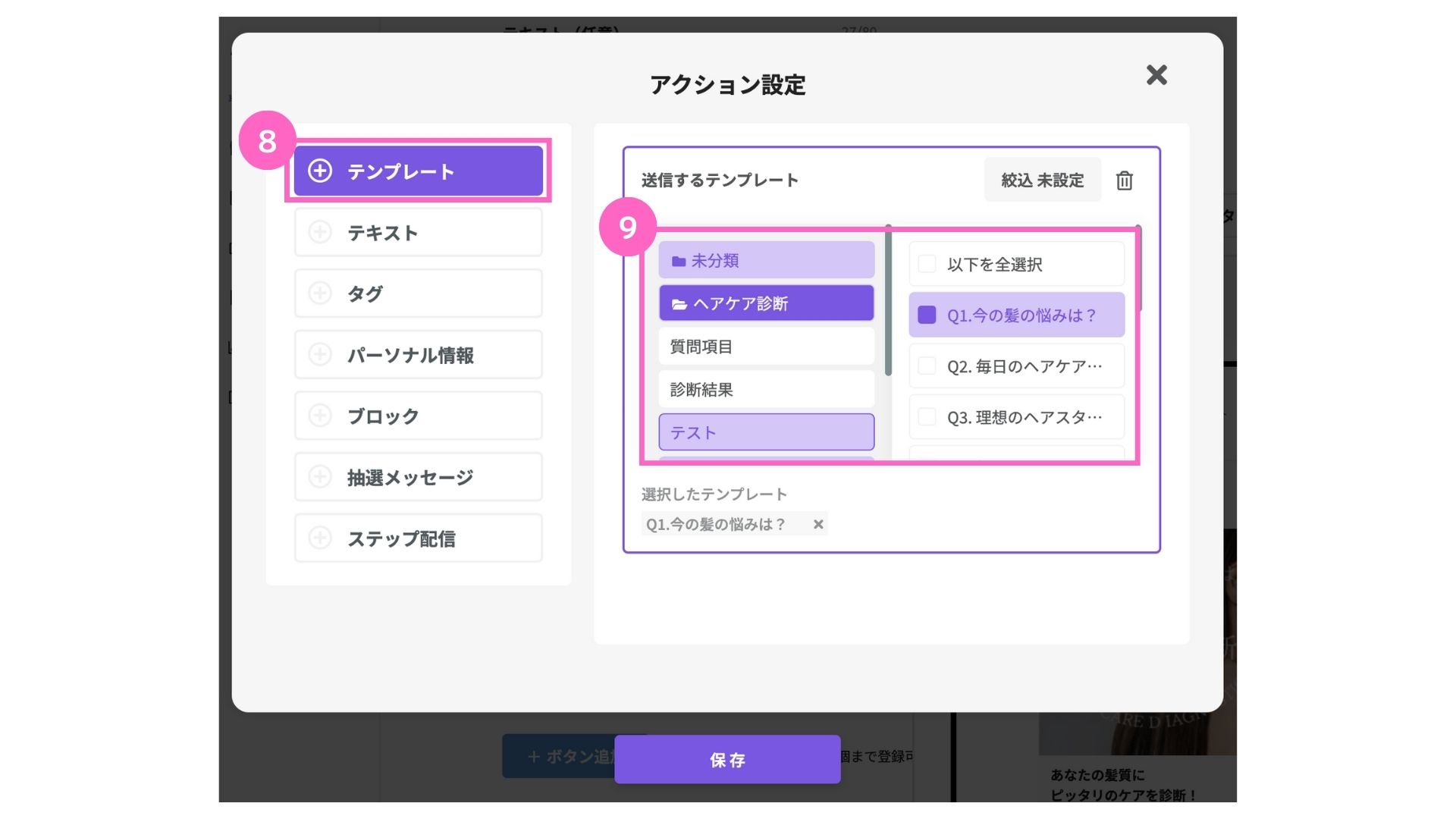This screenshot has height=819, width=1456.
Task: Click plus icon next to タグ
Action: pyautogui.click(x=320, y=293)
